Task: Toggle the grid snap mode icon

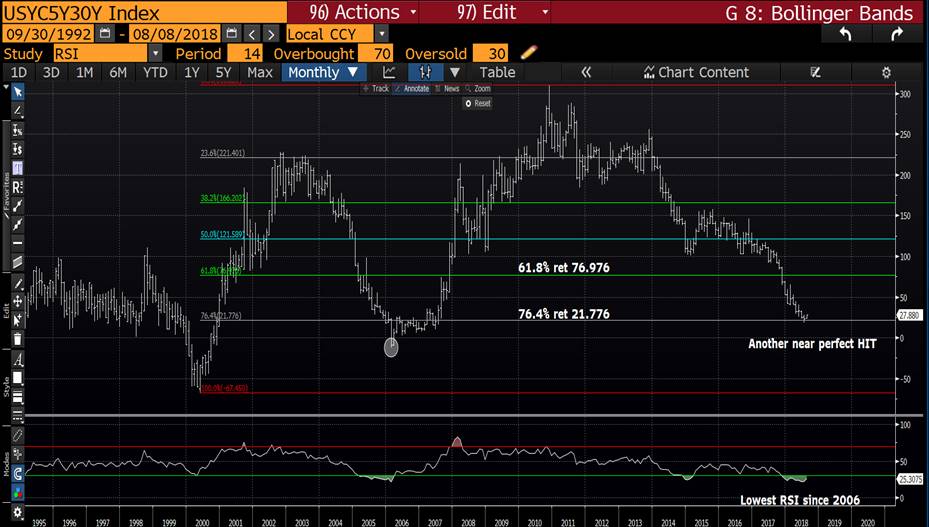Action: point(18,455)
